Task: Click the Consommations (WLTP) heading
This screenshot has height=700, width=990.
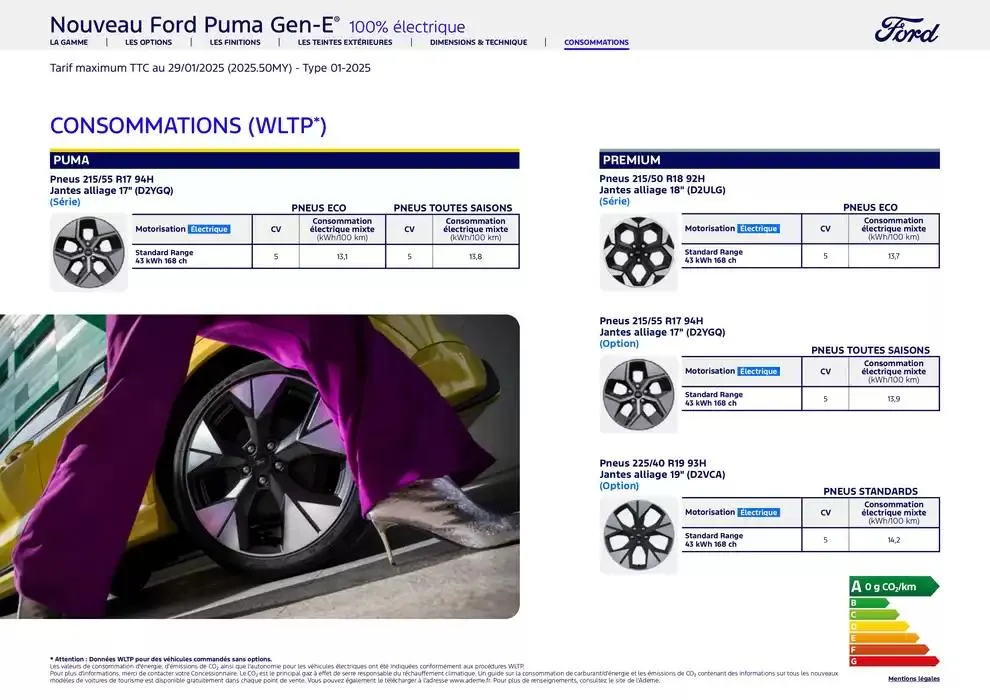Action: click(x=188, y=126)
